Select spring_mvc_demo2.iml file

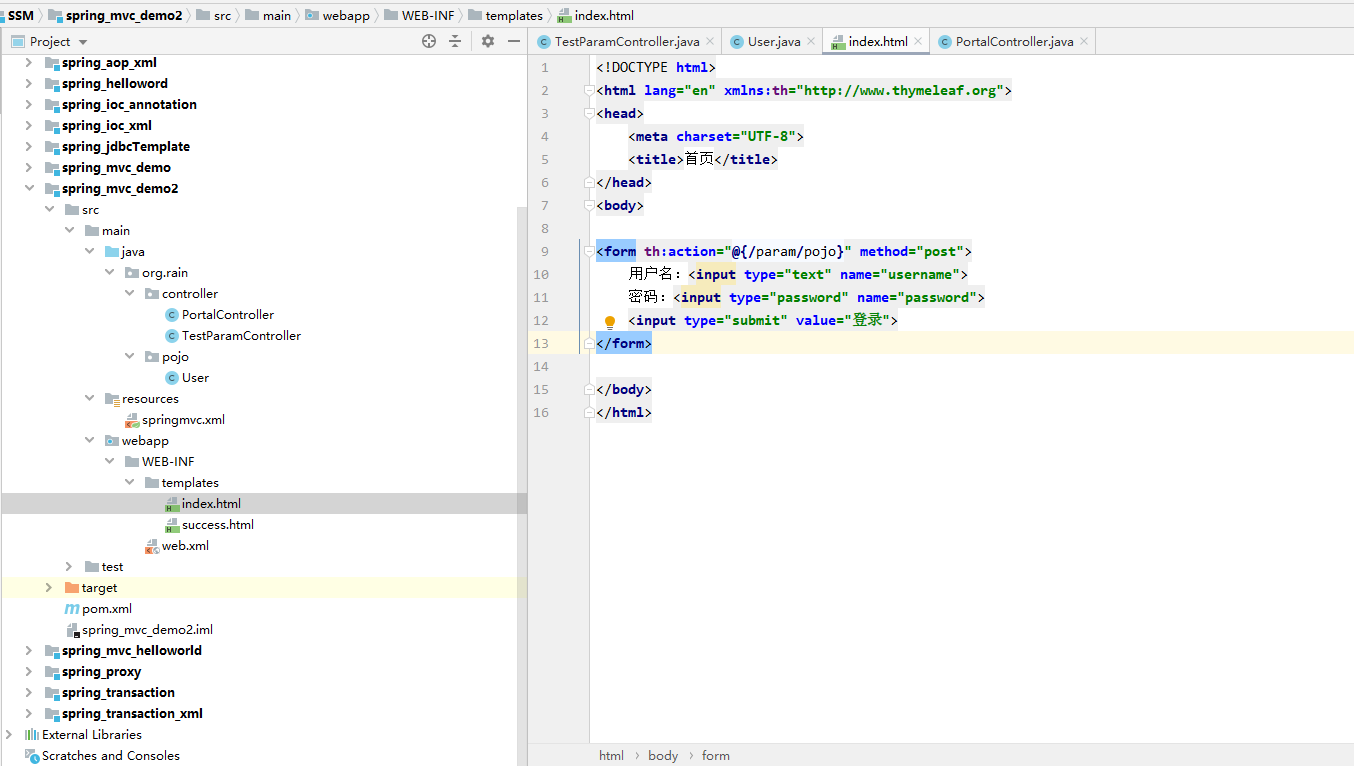tap(147, 630)
